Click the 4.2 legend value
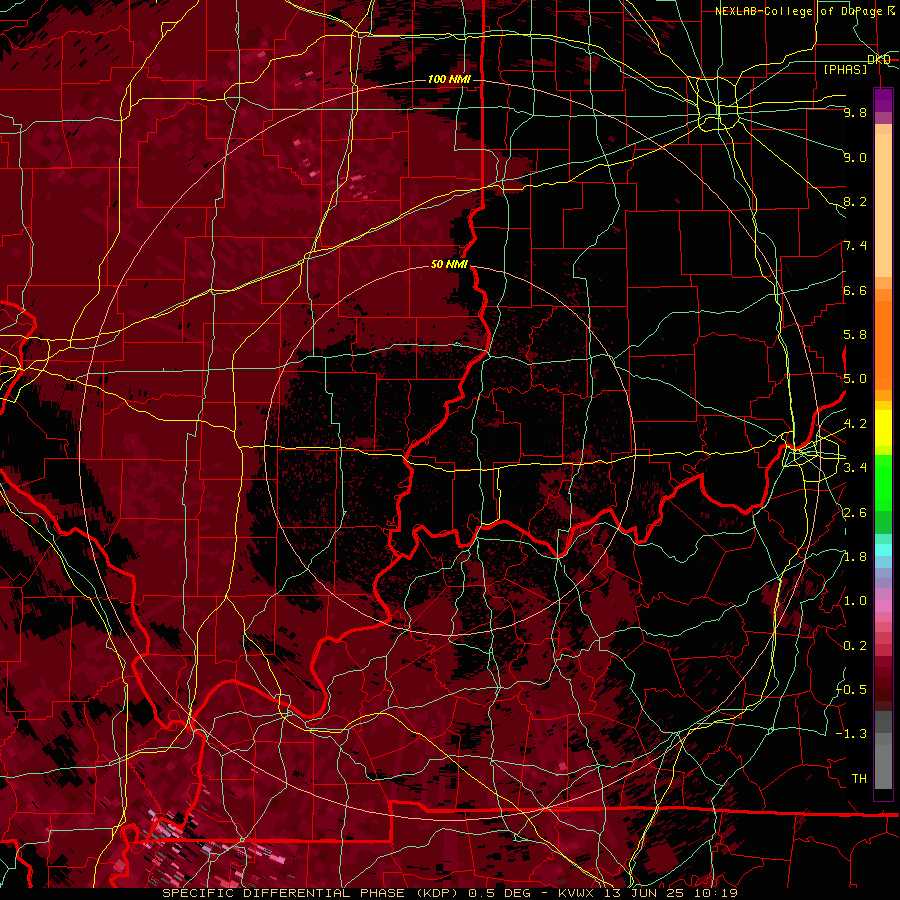The image size is (900, 900). tap(855, 424)
